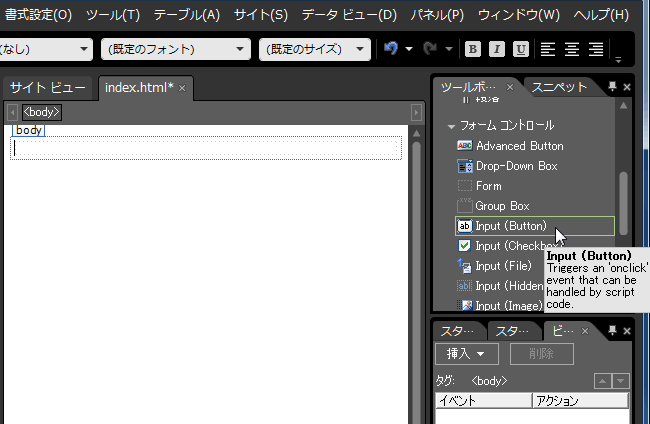Pin the lower behaviors panel
Image resolution: width=650 pixels, height=424 pixels.
[612, 330]
